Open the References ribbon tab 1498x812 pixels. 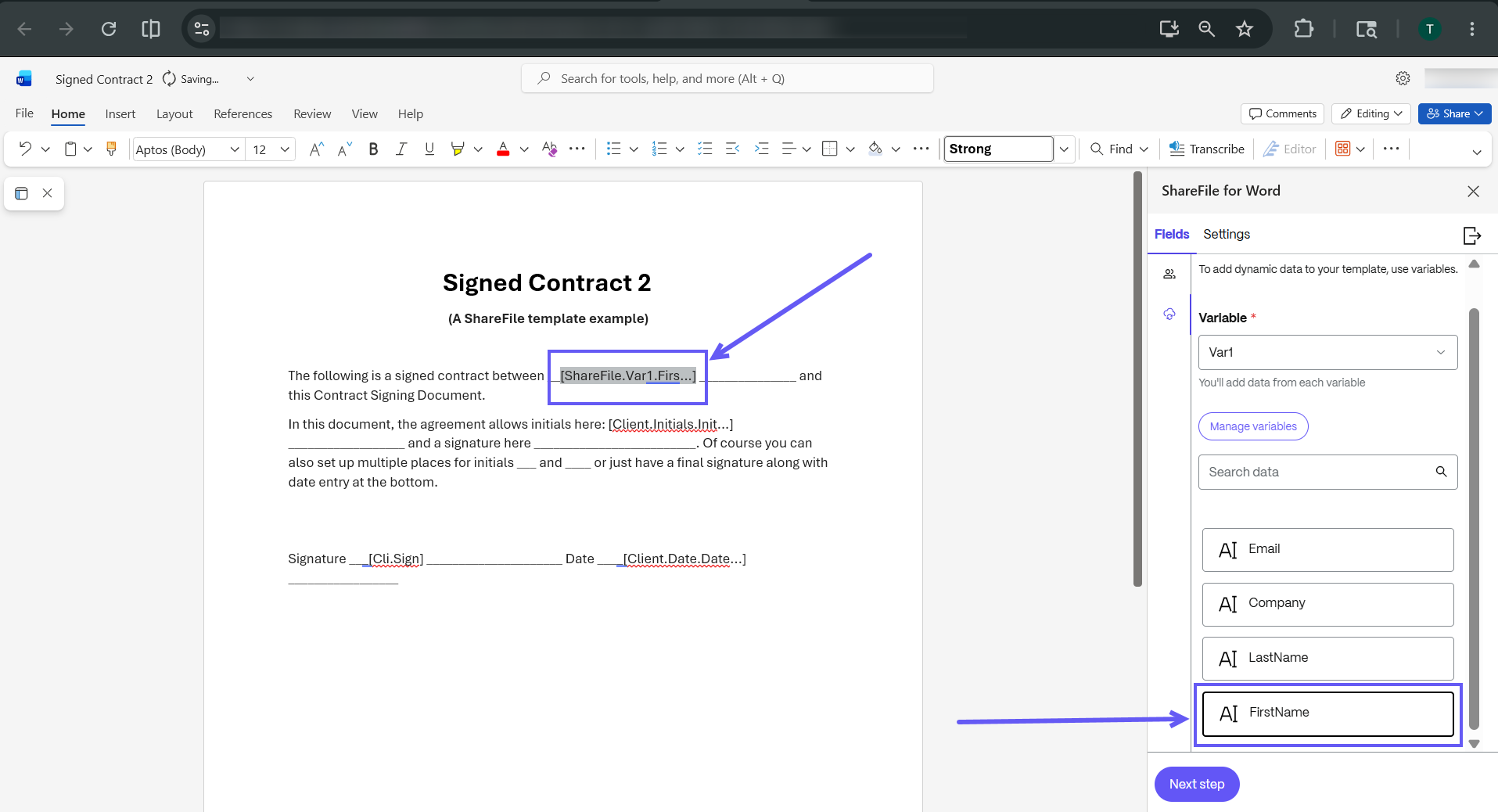click(x=242, y=113)
